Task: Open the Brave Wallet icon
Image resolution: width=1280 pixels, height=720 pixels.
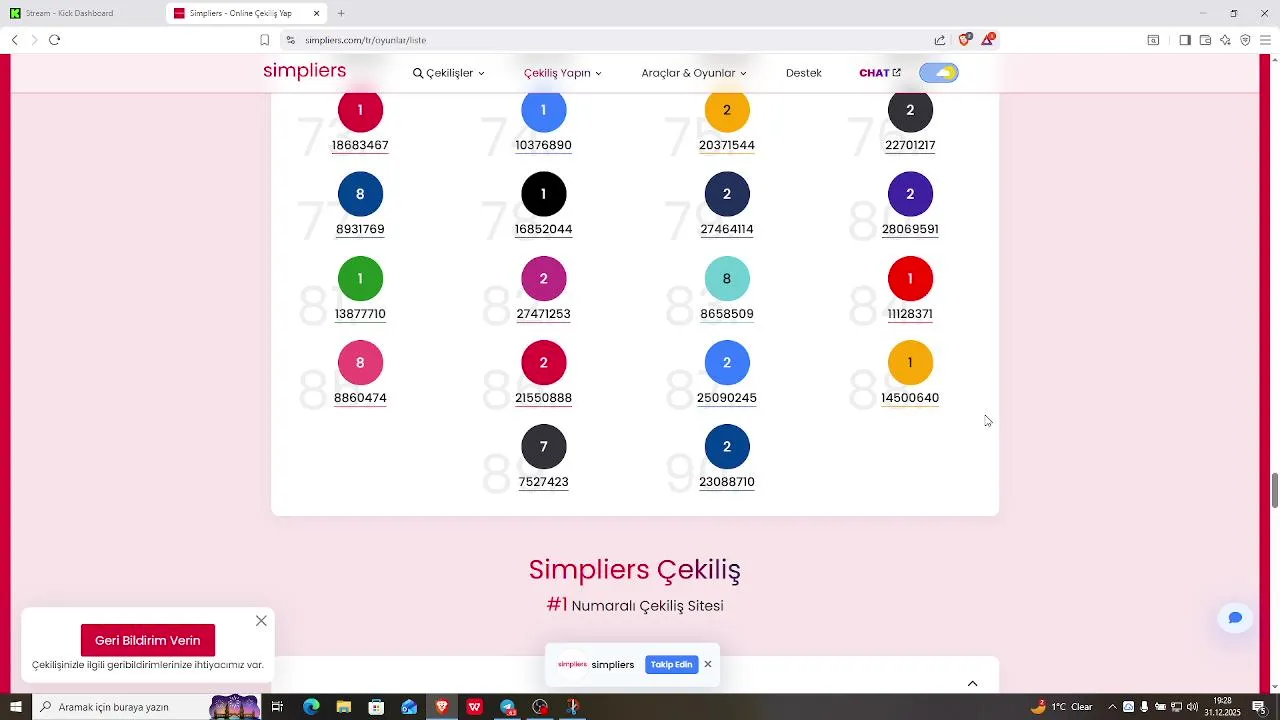Action: 1205,40
